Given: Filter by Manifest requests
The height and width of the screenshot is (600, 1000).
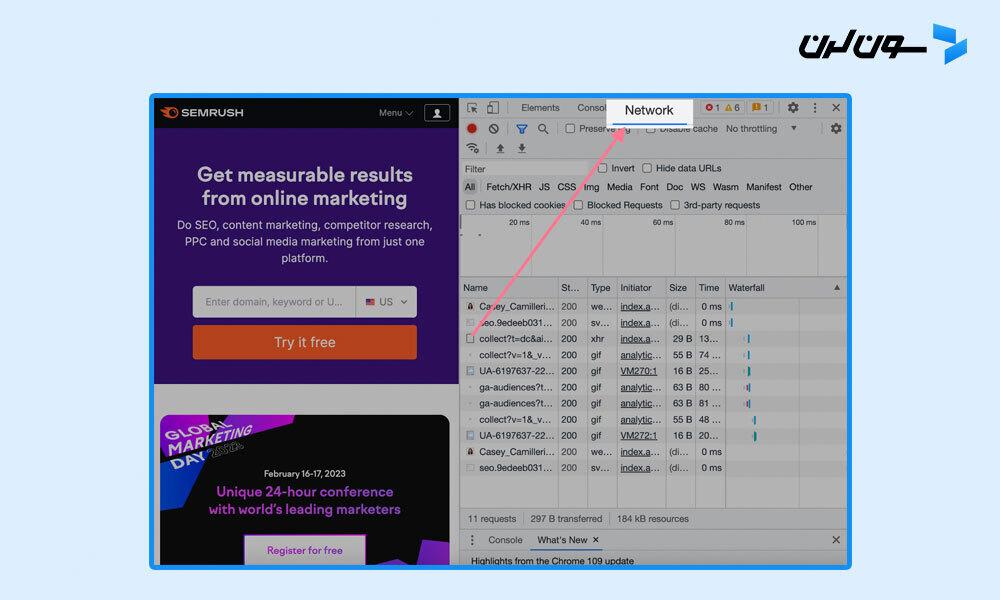Looking at the screenshot, I should (x=763, y=187).
